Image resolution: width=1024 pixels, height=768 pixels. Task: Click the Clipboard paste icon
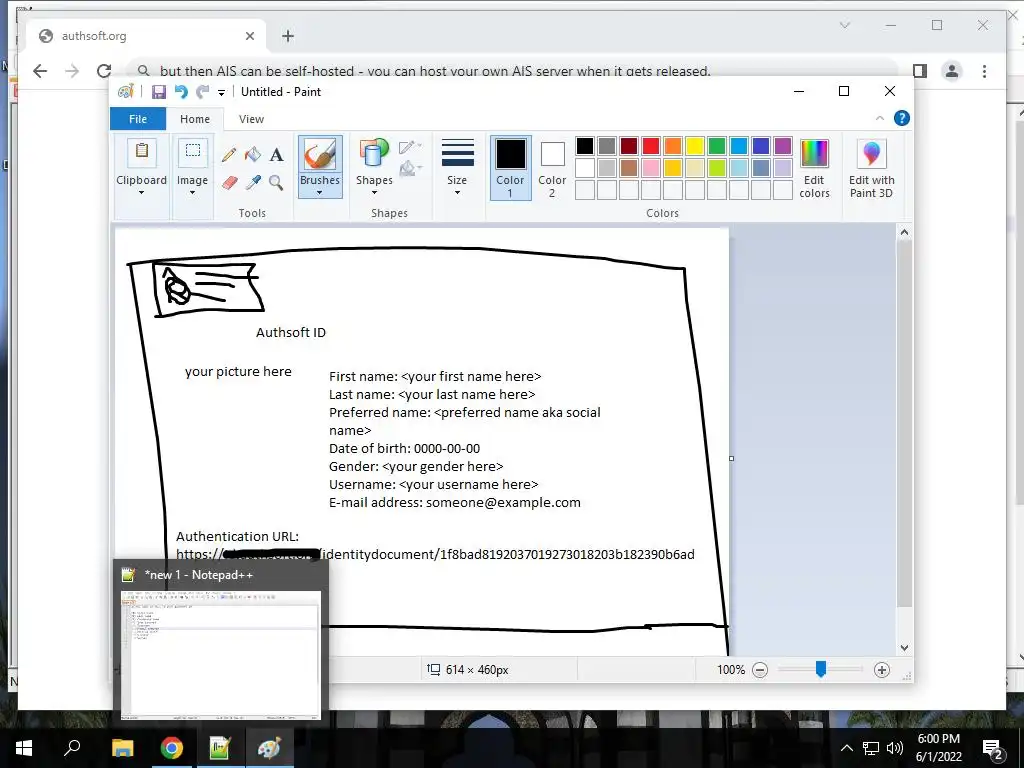pos(142,152)
